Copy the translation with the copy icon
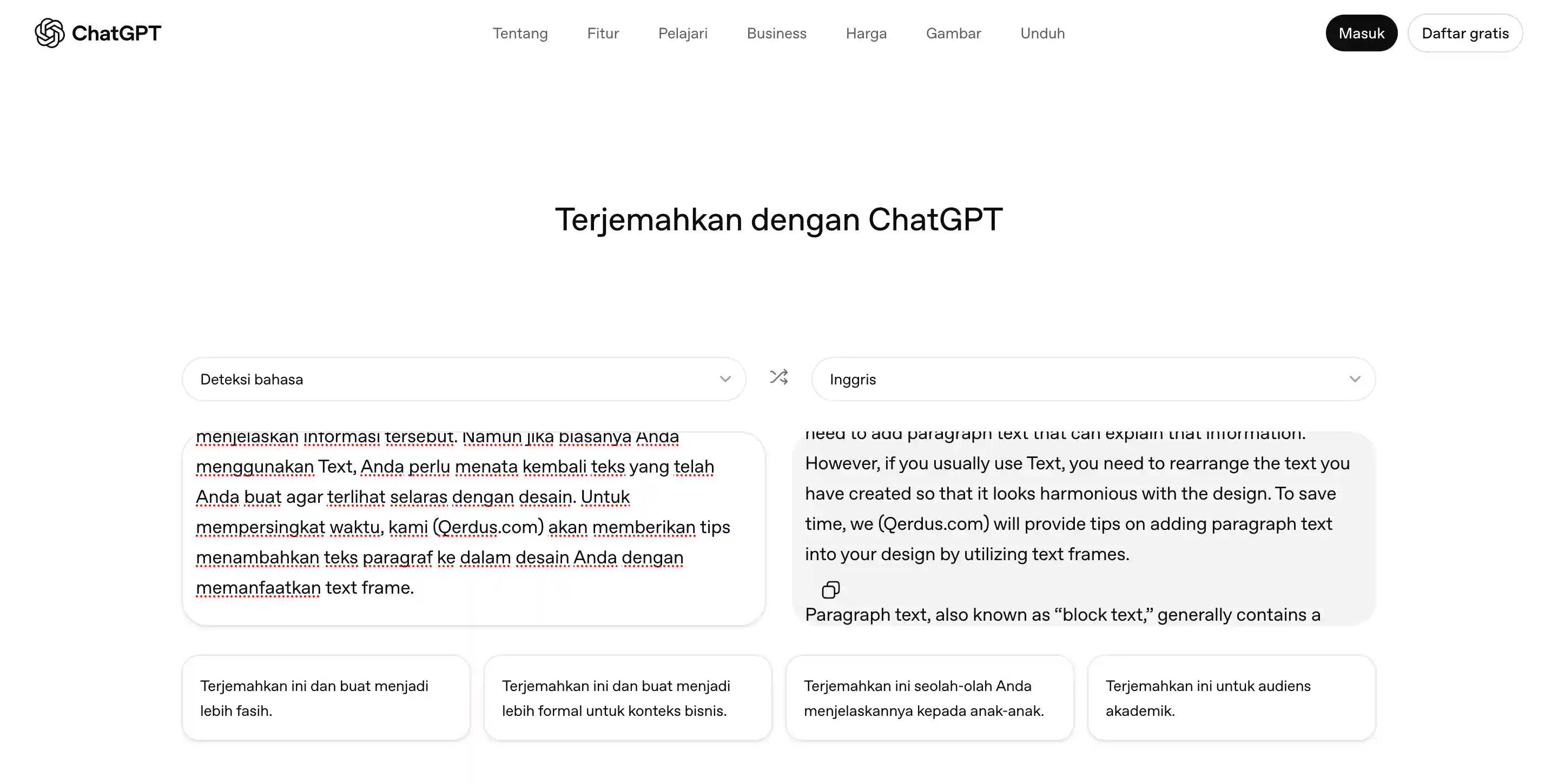This screenshot has width=1558, height=784. [830, 589]
